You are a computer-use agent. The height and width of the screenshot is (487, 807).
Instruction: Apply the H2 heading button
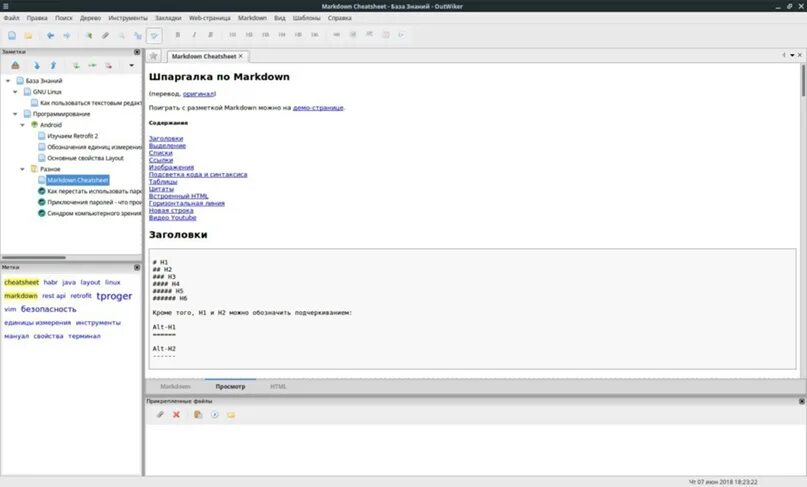click(249, 35)
